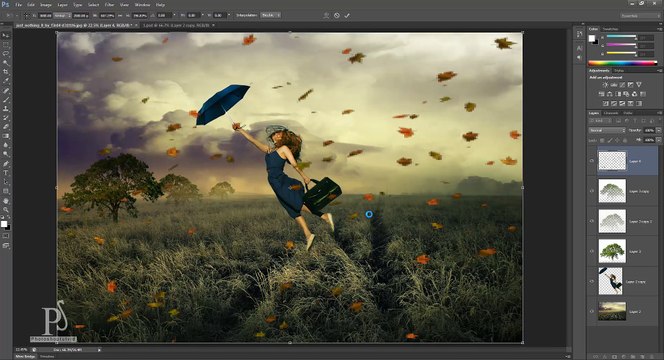Image resolution: width=664 pixels, height=360 pixels.
Task: Hide the bright green tree layer
Action: coord(592,251)
